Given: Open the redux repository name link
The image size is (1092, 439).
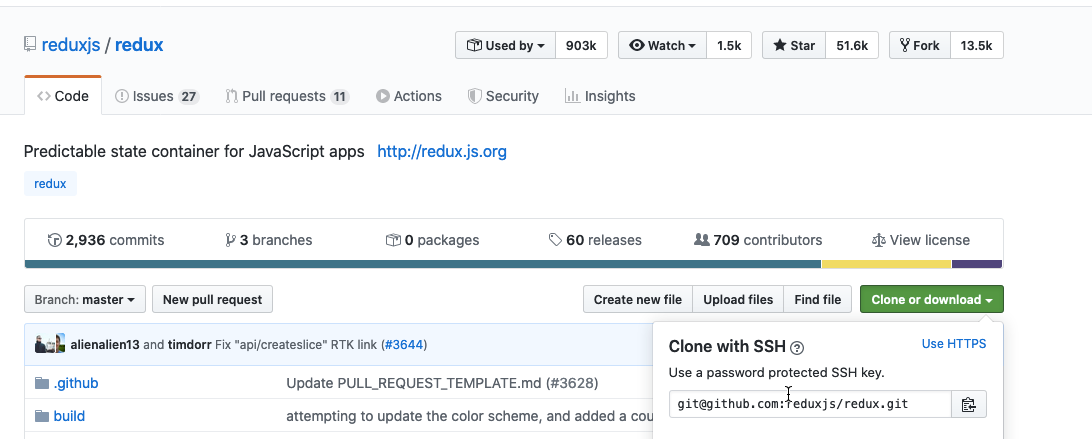Looking at the screenshot, I should point(139,45).
